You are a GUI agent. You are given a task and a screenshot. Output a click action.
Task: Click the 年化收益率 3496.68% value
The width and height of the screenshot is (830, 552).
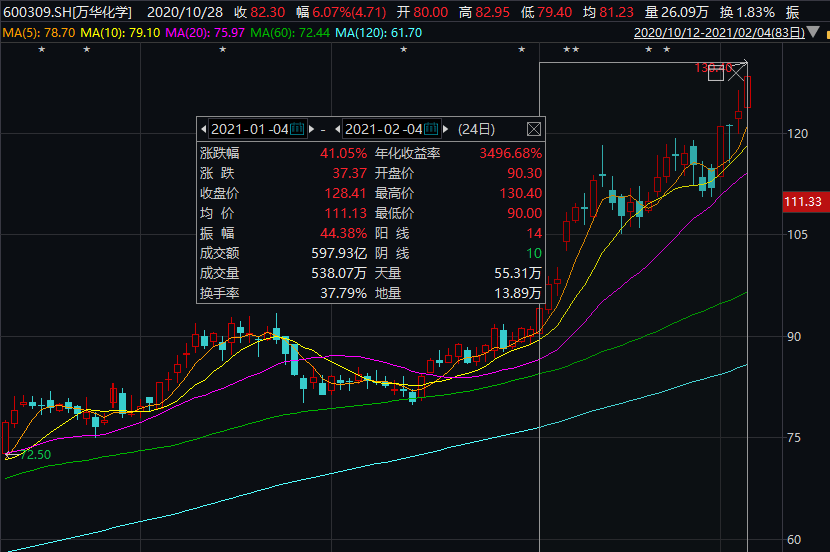[510, 153]
